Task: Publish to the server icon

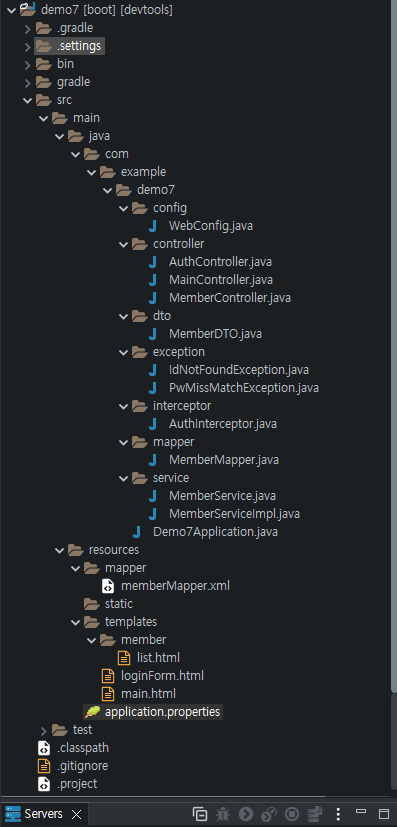Action: pos(315,814)
